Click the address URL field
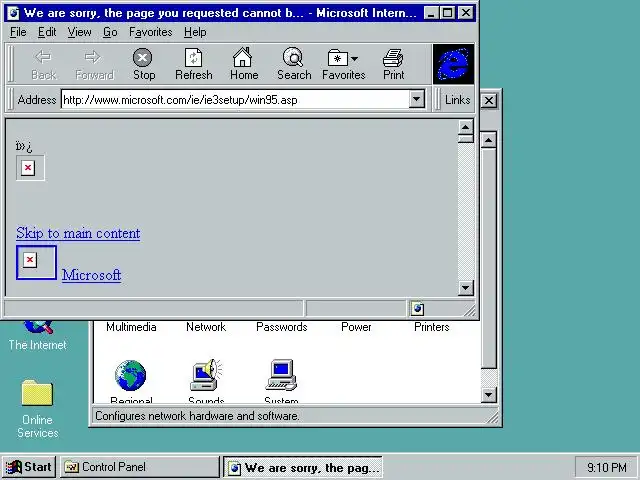 click(235, 100)
